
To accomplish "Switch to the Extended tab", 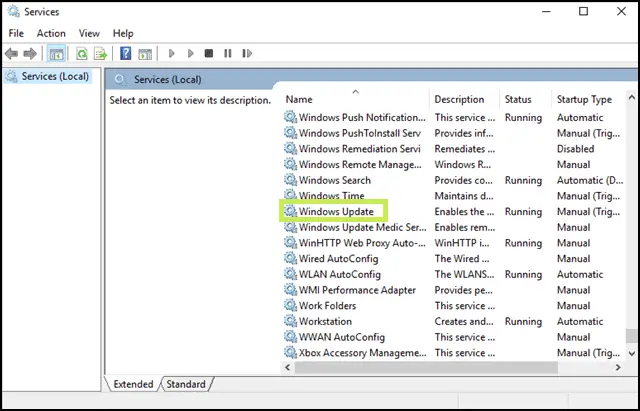I will tap(133, 384).
